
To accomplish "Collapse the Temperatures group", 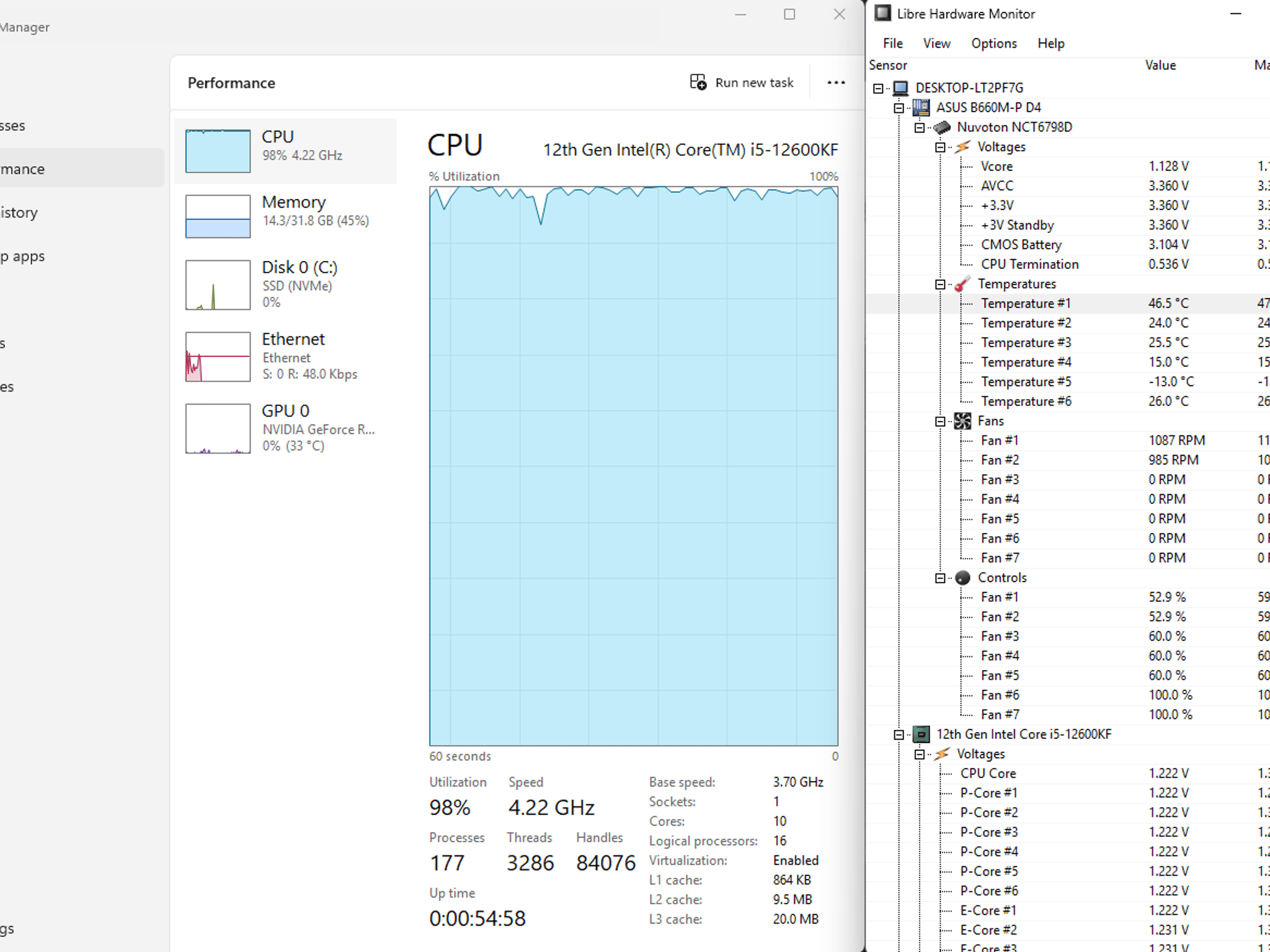I will (940, 284).
